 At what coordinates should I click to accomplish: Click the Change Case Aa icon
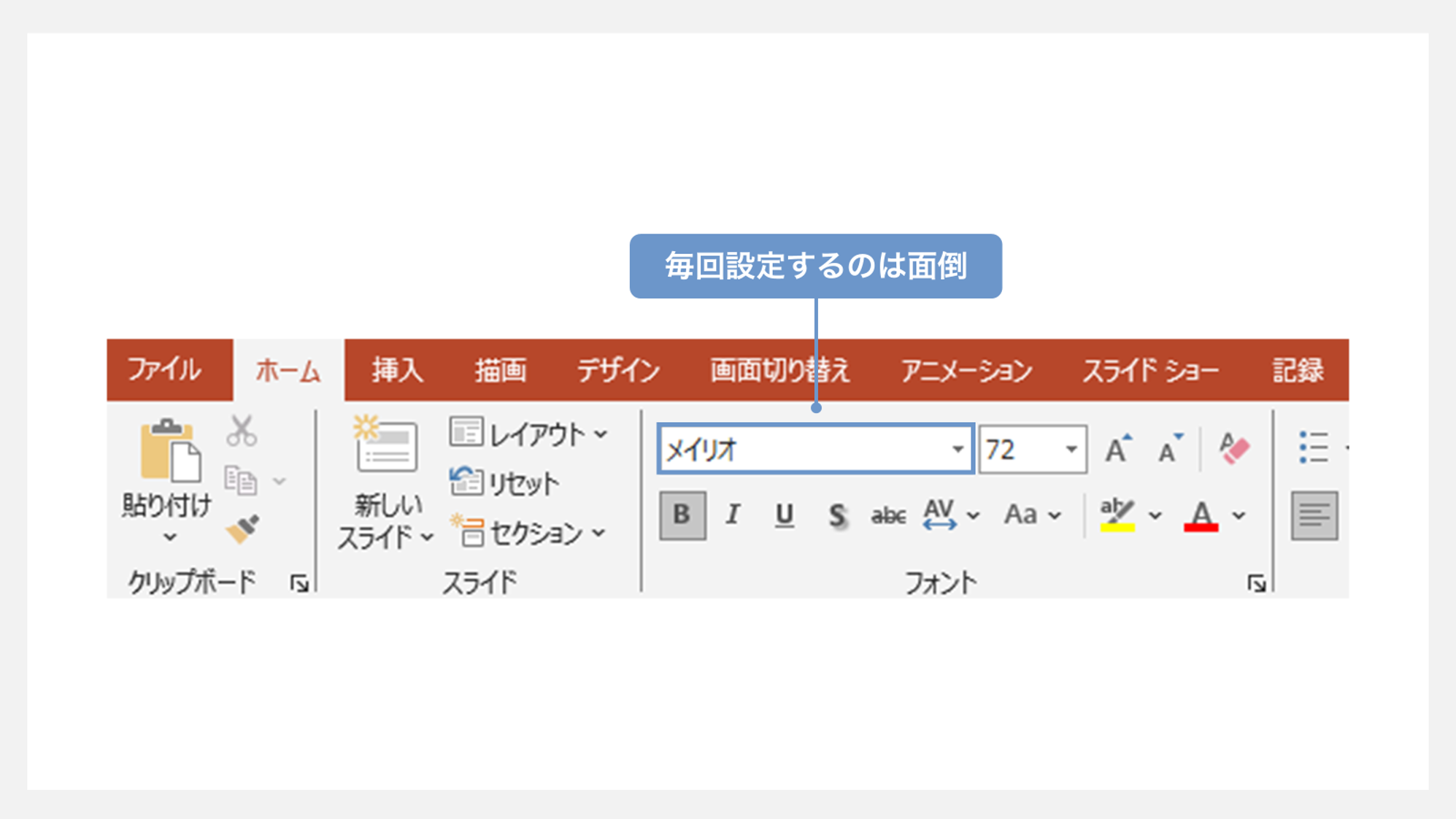(1020, 515)
